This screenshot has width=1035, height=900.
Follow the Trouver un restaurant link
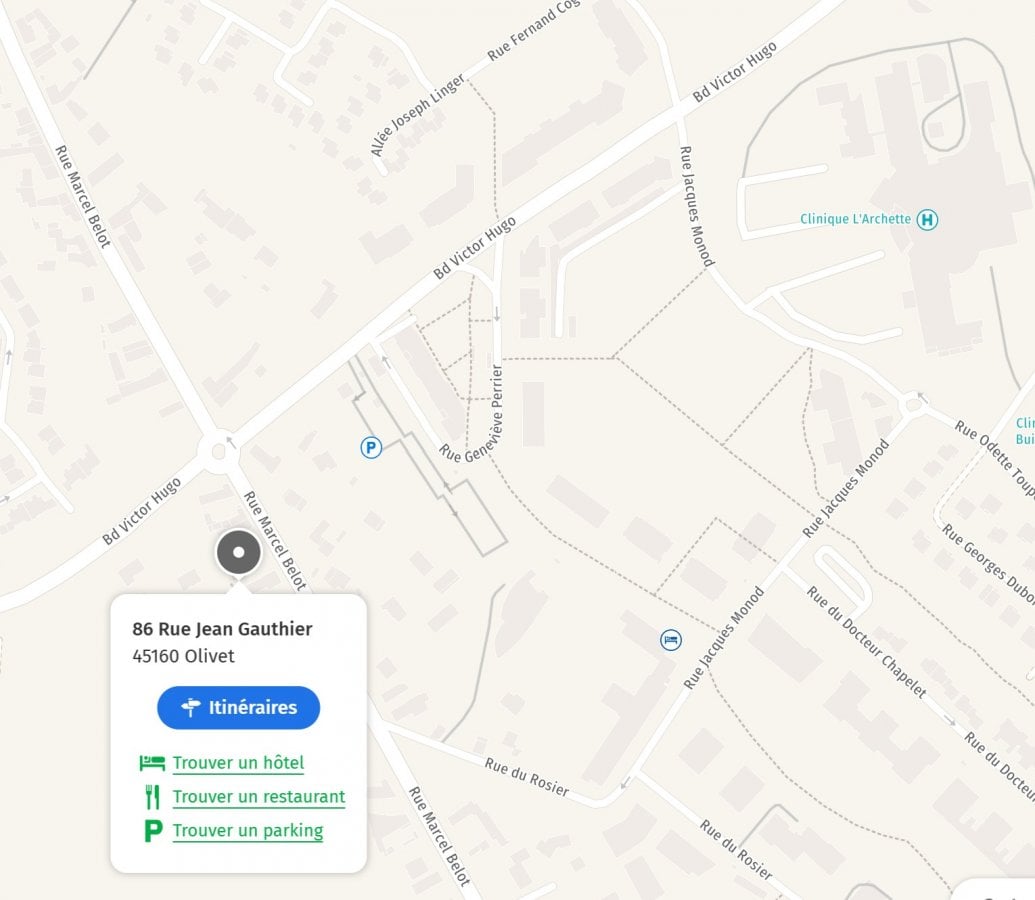click(x=259, y=797)
